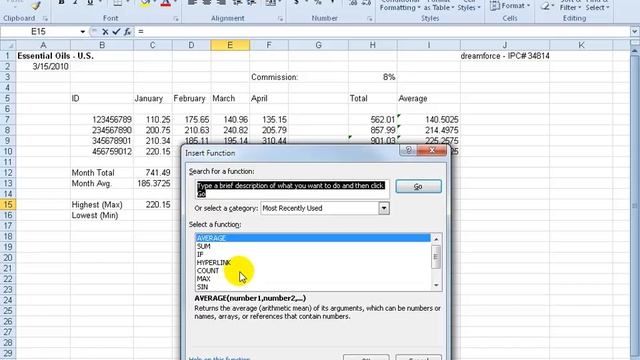Image resolution: width=640 pixels, height=360 pixels.
Task: Click the 8% commission value cell
Action: 373,77
